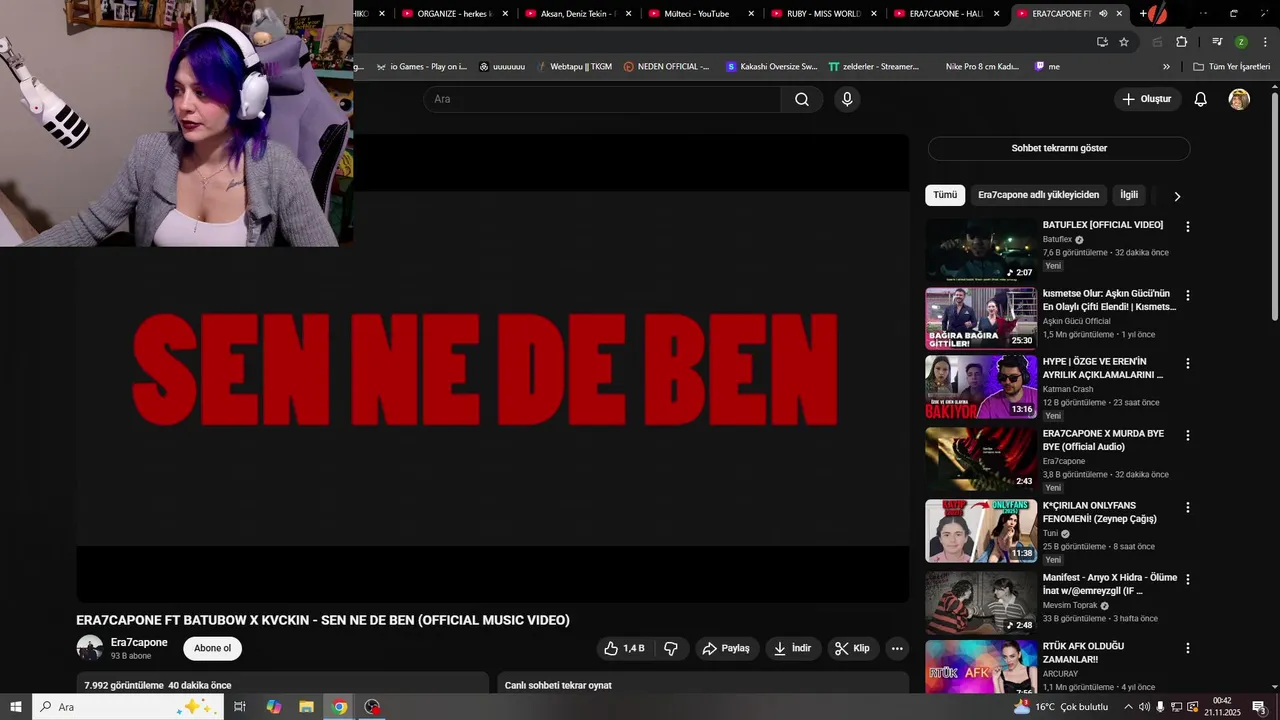Show more bookmarks with double chevron
1280x720 pixels.
coord(1166,67)
